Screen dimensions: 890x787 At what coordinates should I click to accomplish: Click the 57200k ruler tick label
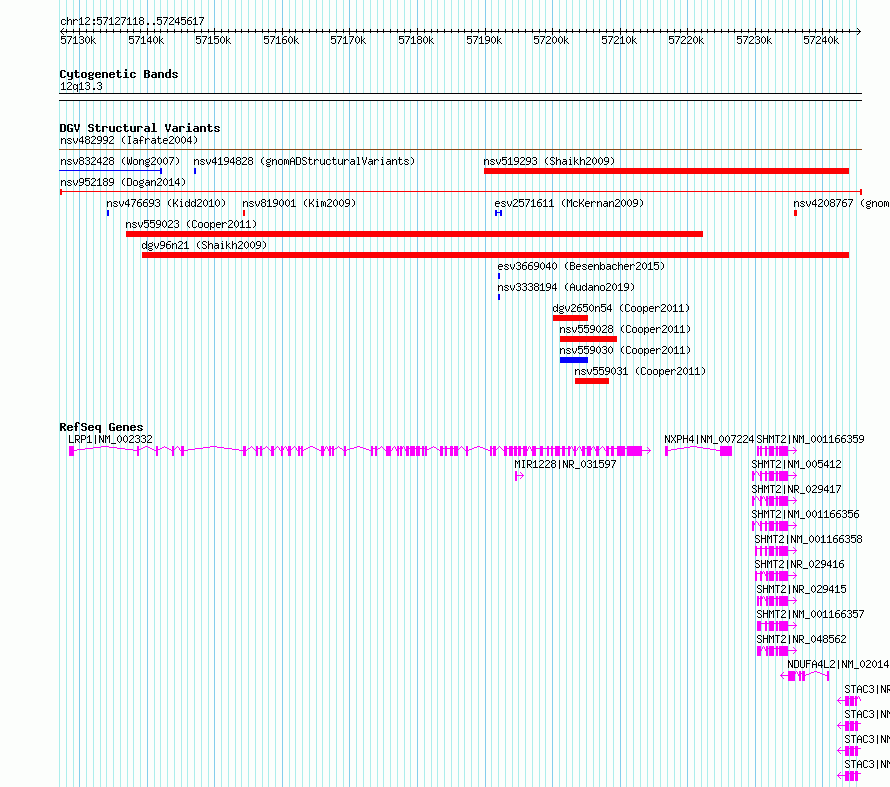tap(551, 40)
